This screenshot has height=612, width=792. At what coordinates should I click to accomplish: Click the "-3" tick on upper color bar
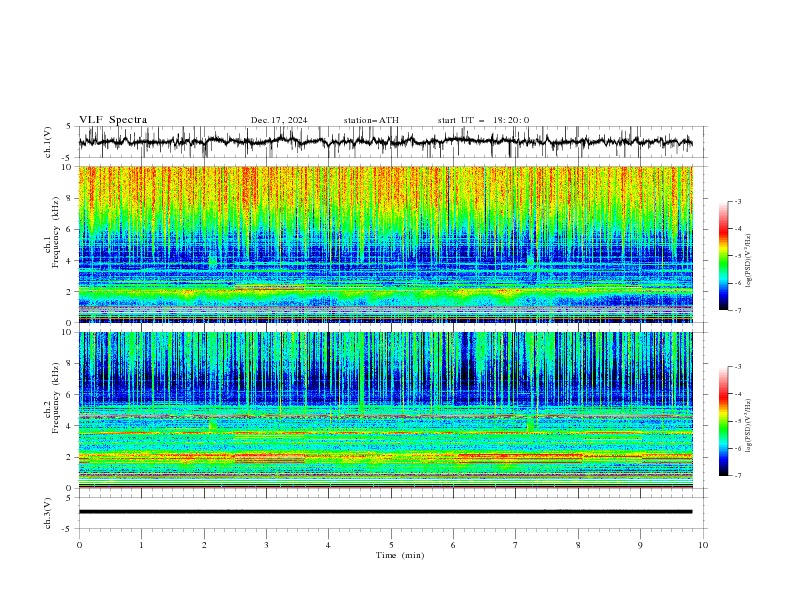point(737,201)
